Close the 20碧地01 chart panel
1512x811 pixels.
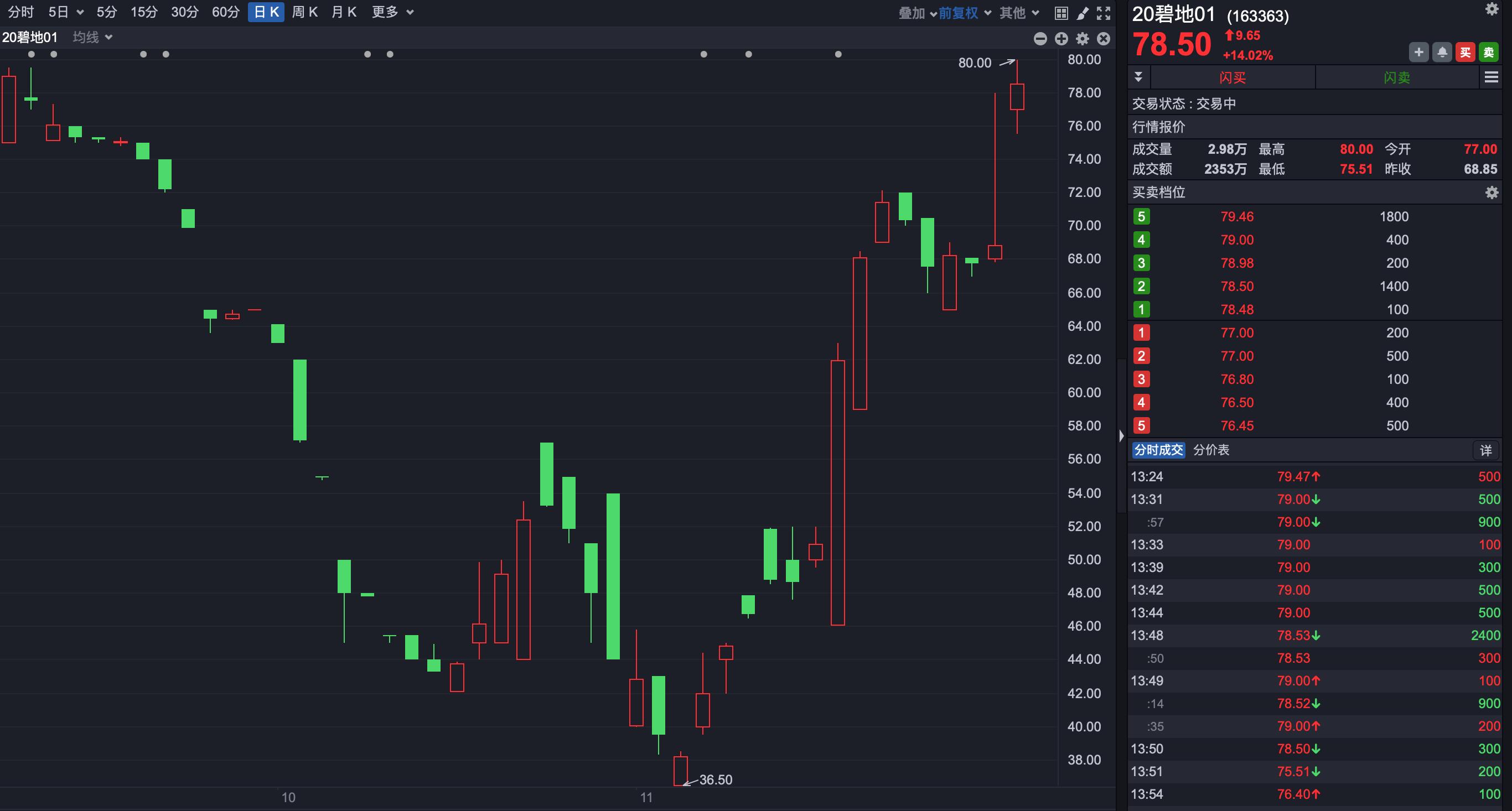click(1104, 39)
